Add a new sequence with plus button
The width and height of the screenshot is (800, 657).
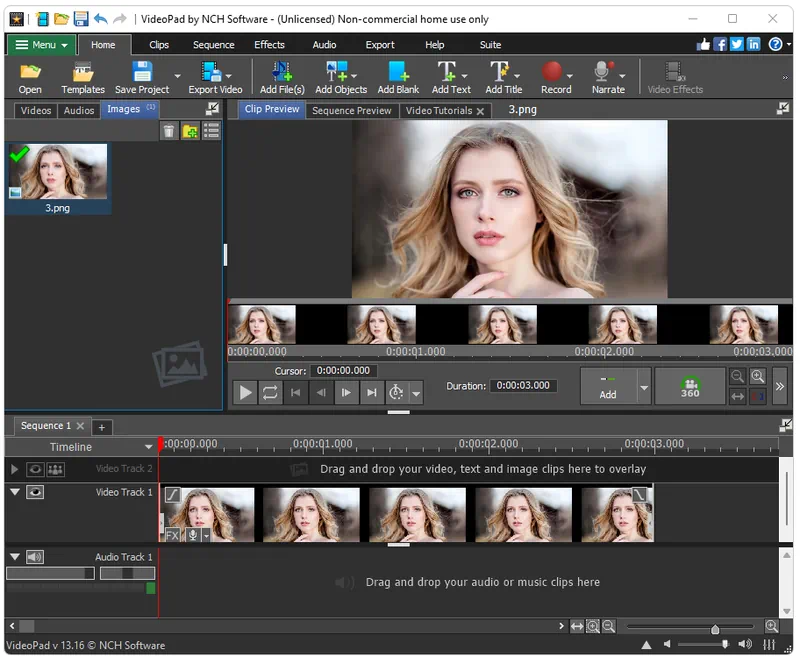(x=102, y=427)
